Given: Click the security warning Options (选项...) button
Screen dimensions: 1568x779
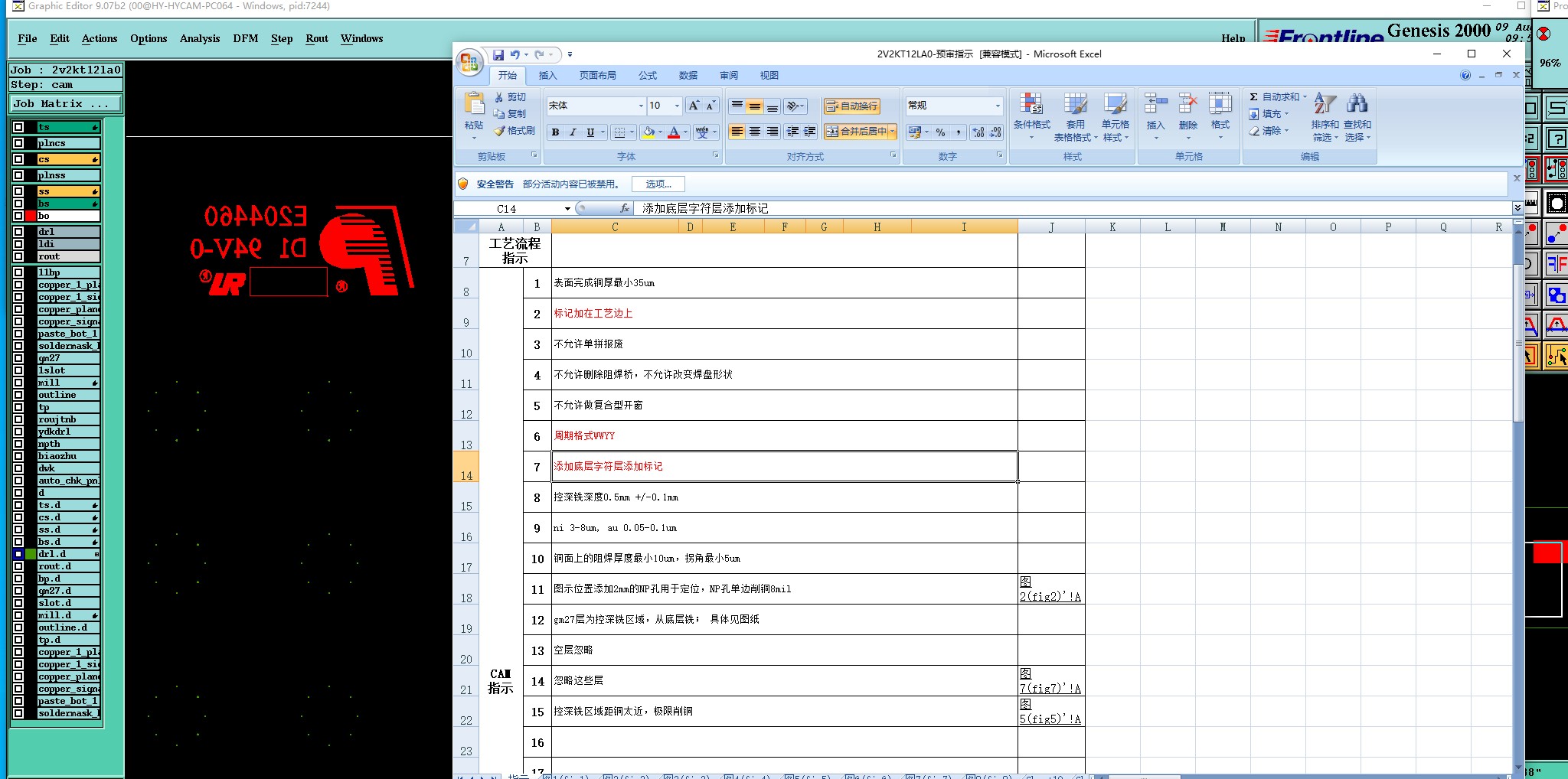Looking at the screenshot, I should pyautogui.click(x=658, y=184).
